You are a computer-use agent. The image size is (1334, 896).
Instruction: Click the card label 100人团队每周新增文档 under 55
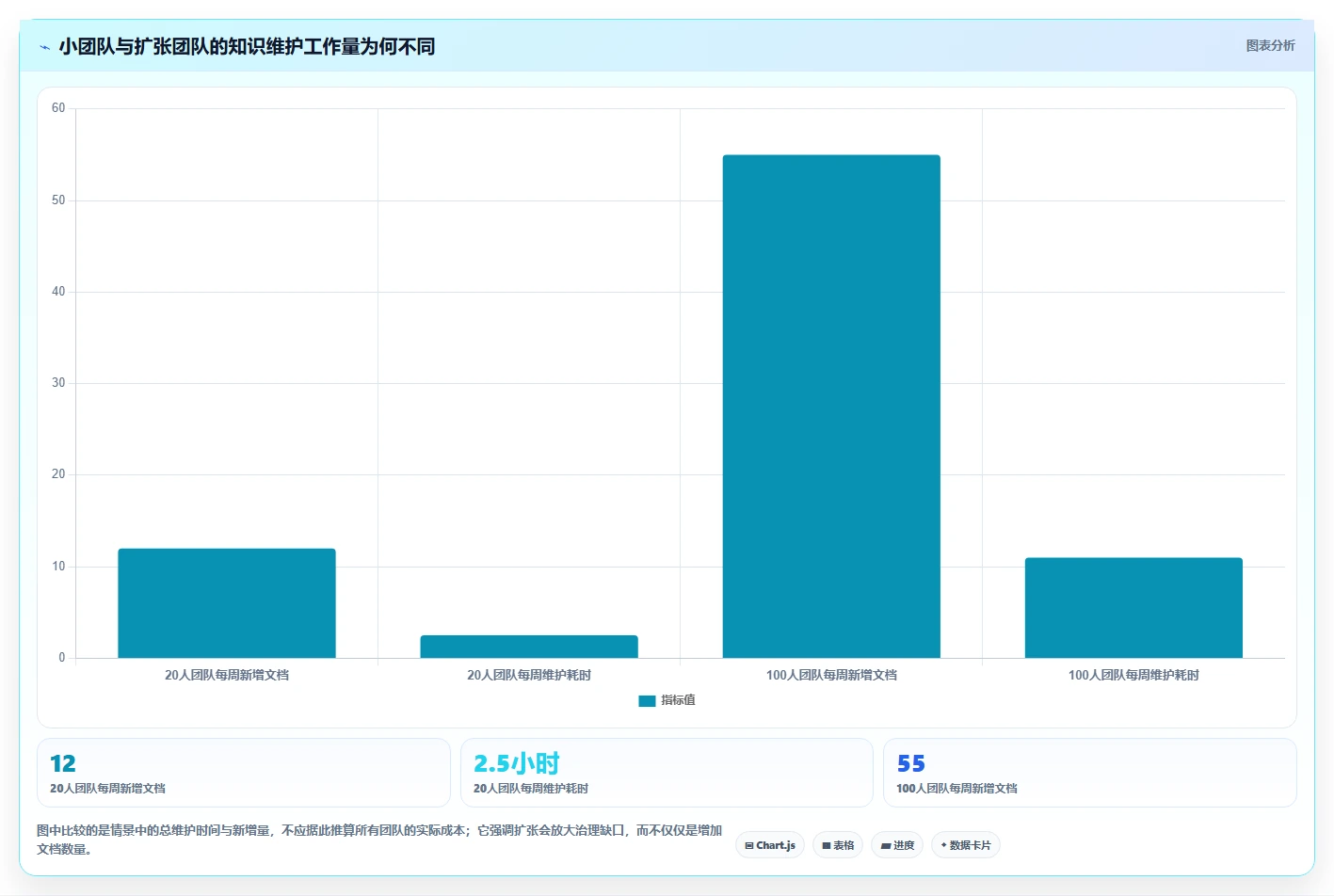[x=956, y=789]
